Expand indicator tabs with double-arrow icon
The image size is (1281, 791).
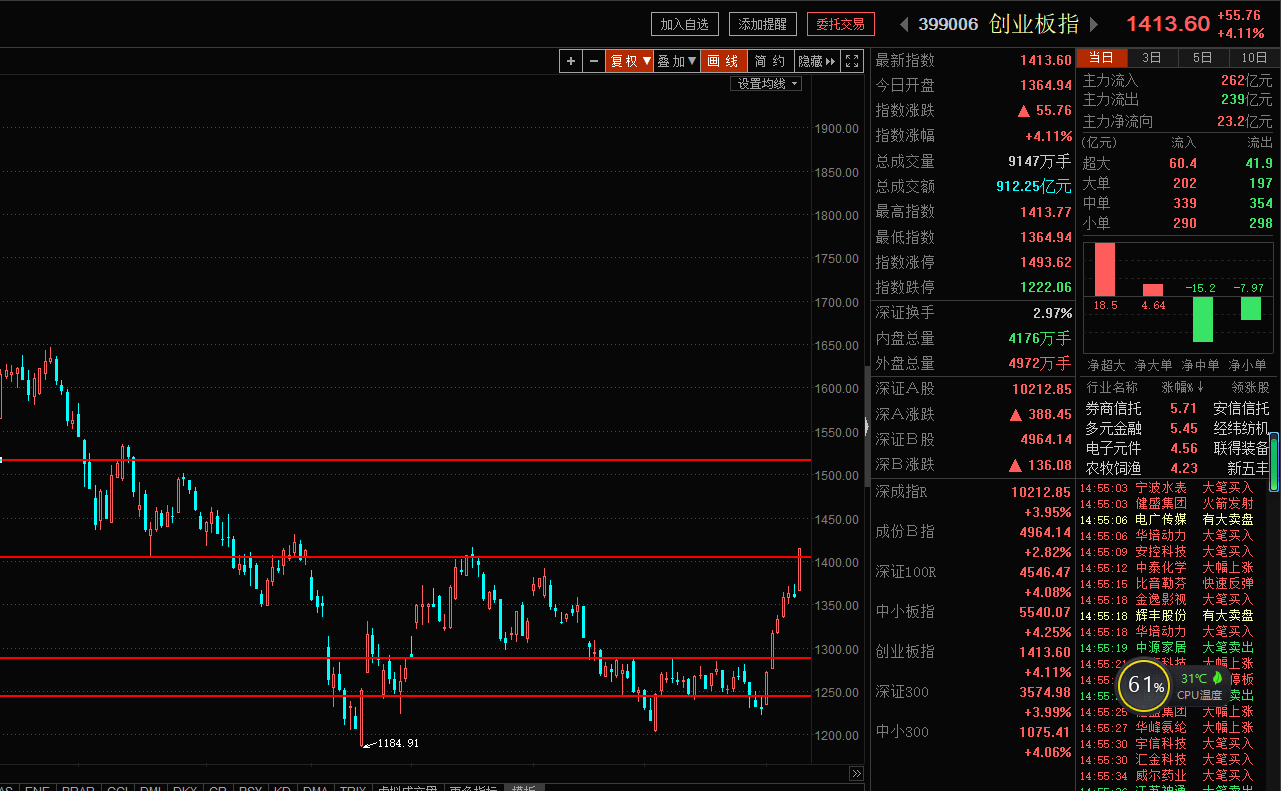click(856, 774)
